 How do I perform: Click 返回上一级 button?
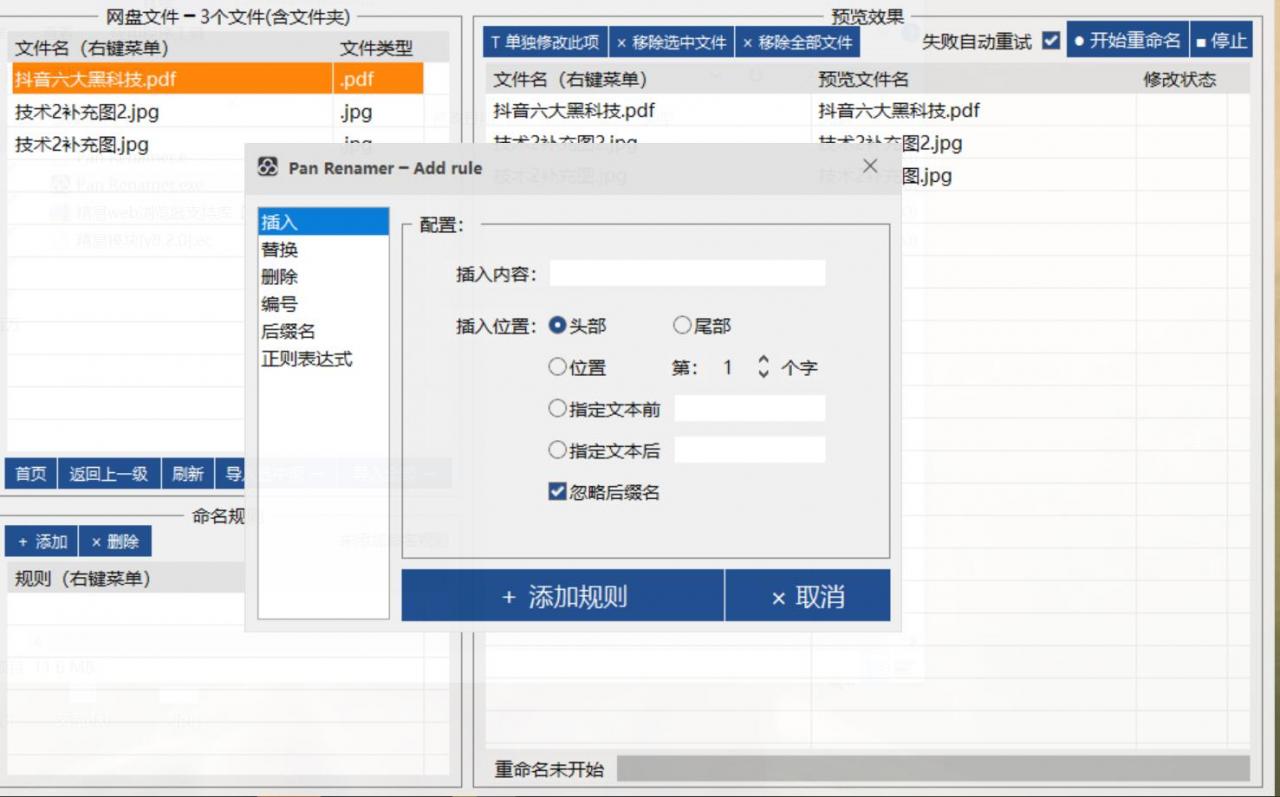pyautogui.click(x=109, y=474)
